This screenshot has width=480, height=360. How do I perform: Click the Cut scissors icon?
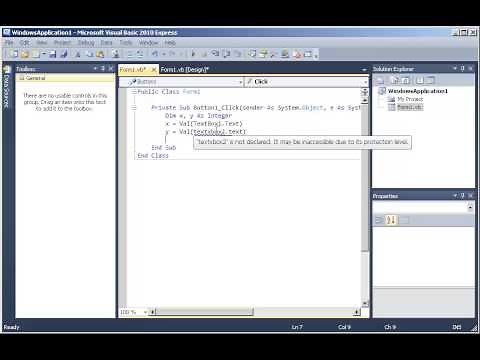point(78,54)
